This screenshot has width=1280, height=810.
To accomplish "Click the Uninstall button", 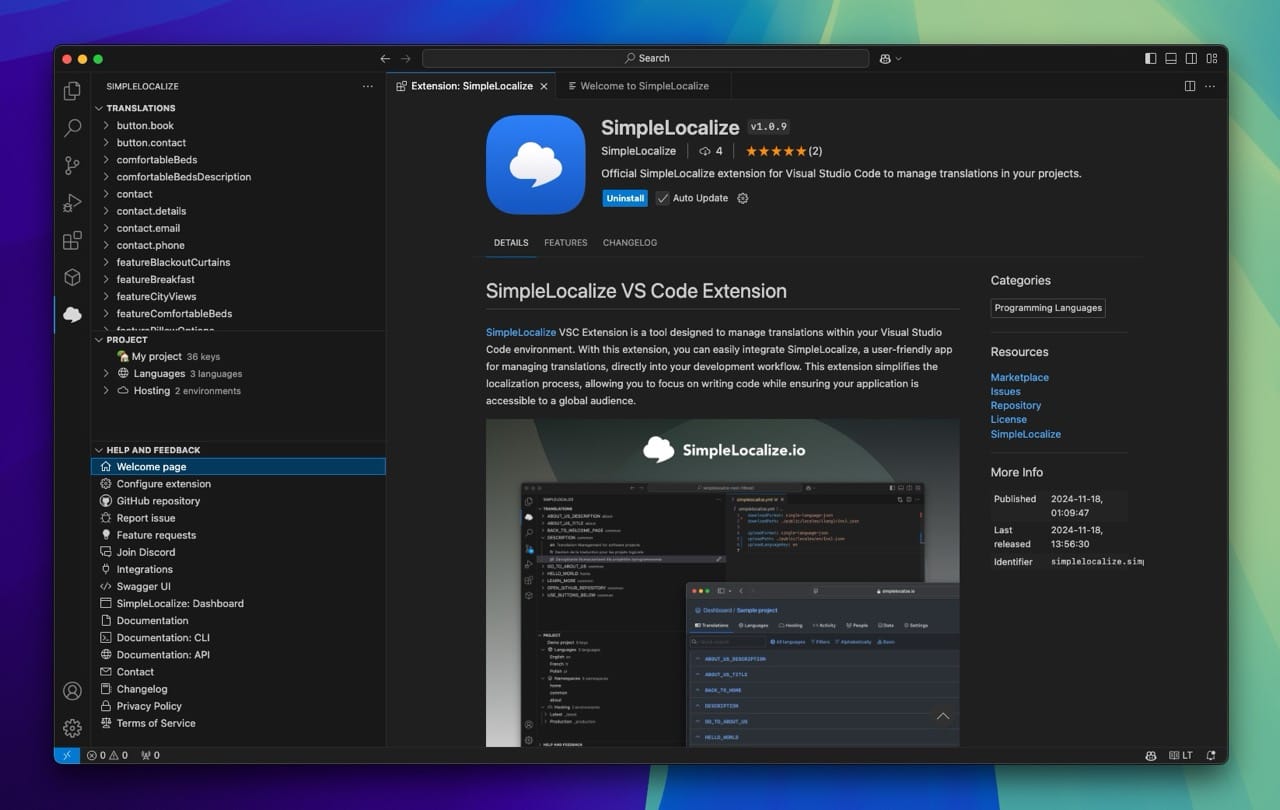I will [x=625, y=198].
